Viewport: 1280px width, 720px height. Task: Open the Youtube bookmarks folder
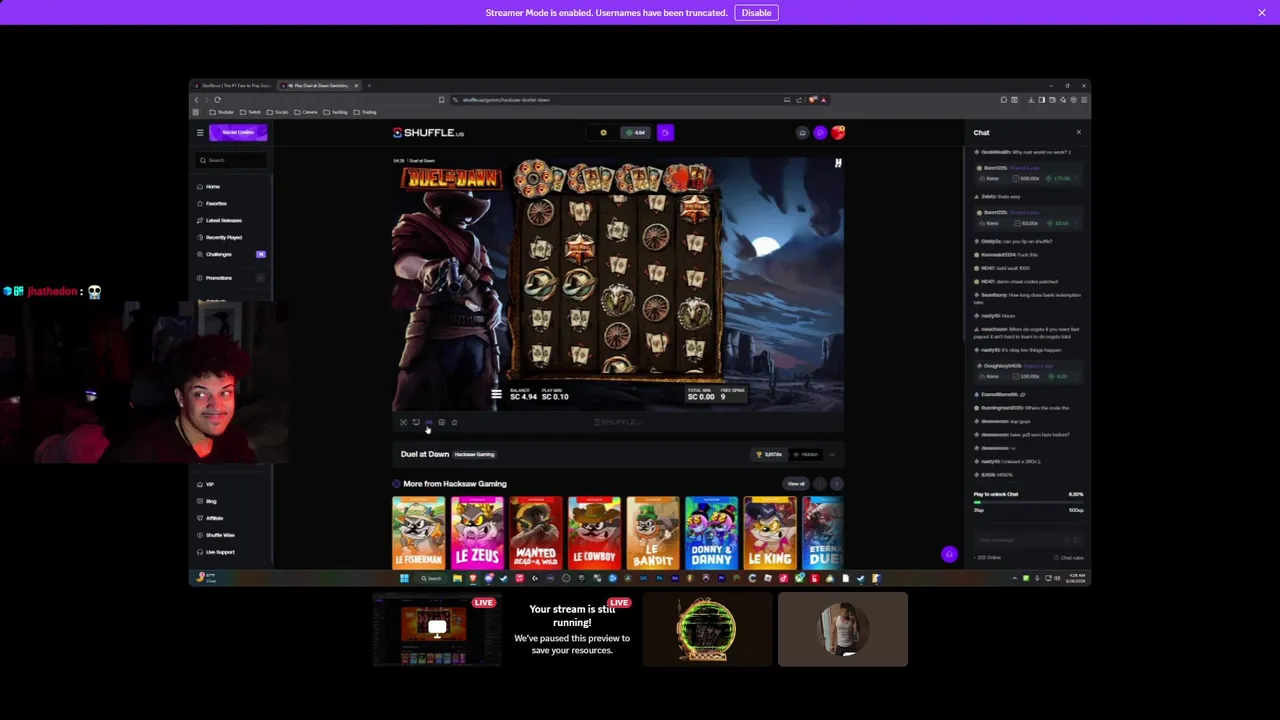[222, 112]
